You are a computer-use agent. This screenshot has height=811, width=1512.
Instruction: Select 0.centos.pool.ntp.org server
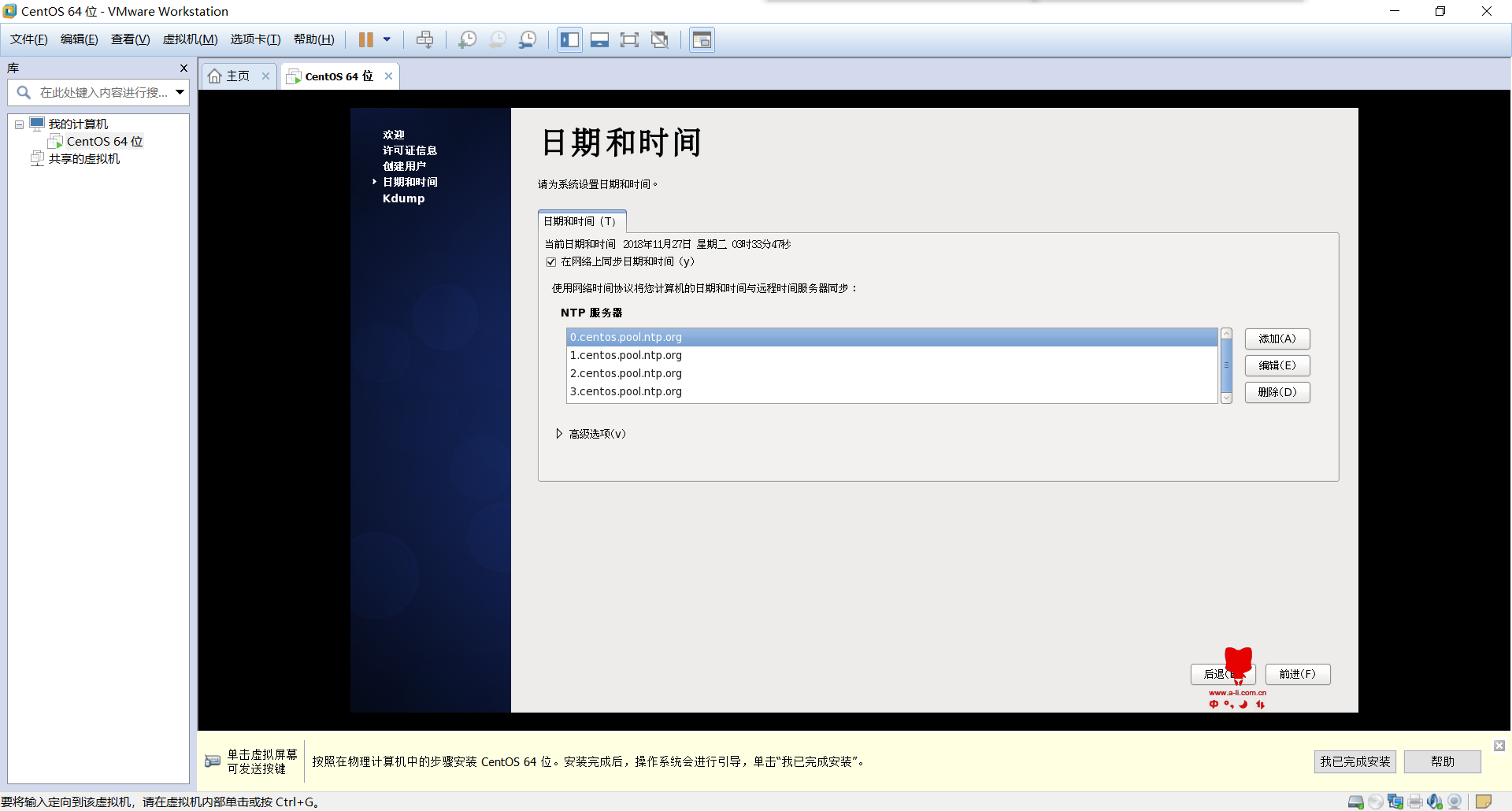tap(891, 337)
